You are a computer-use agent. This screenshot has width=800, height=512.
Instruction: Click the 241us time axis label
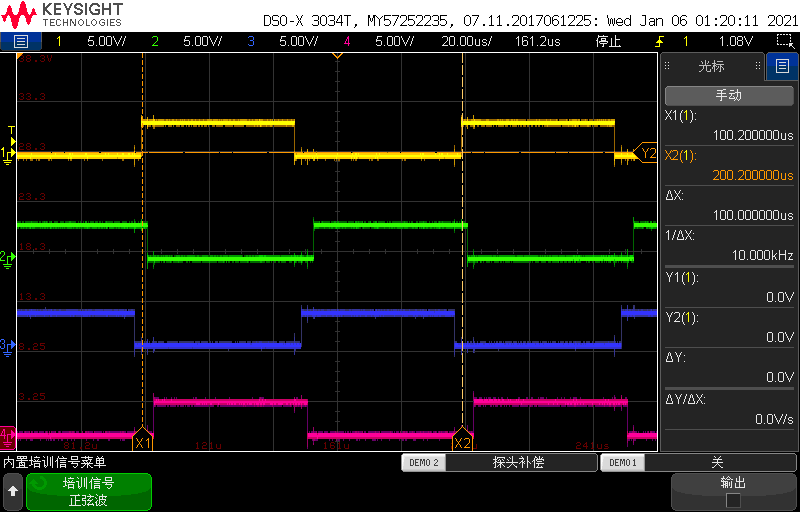pyautogui.click(x=592, y=446)
